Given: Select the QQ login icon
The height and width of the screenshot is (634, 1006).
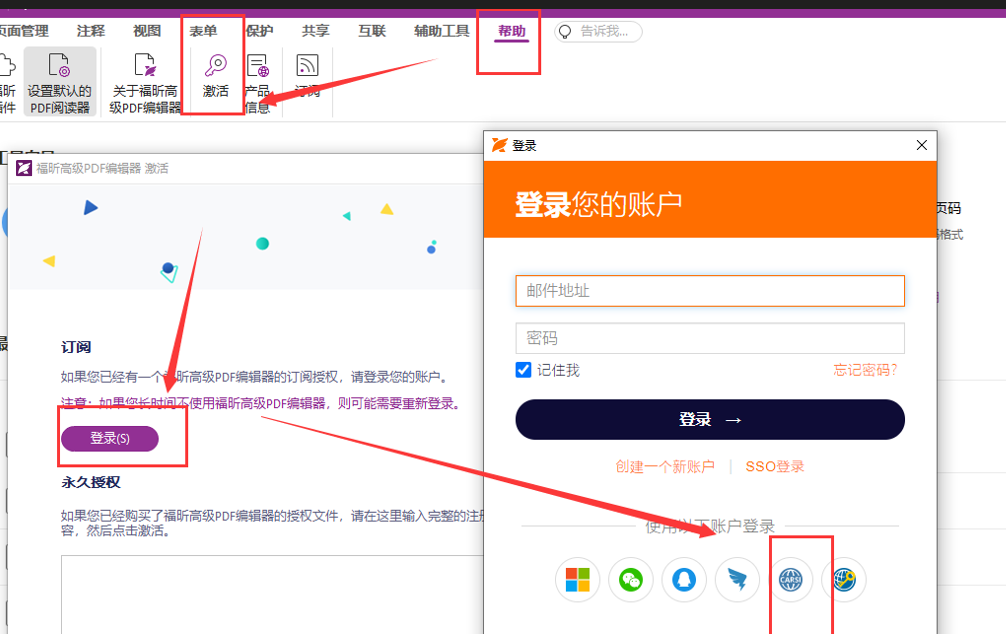Looking at the screenshot, I should click(684, 580).
